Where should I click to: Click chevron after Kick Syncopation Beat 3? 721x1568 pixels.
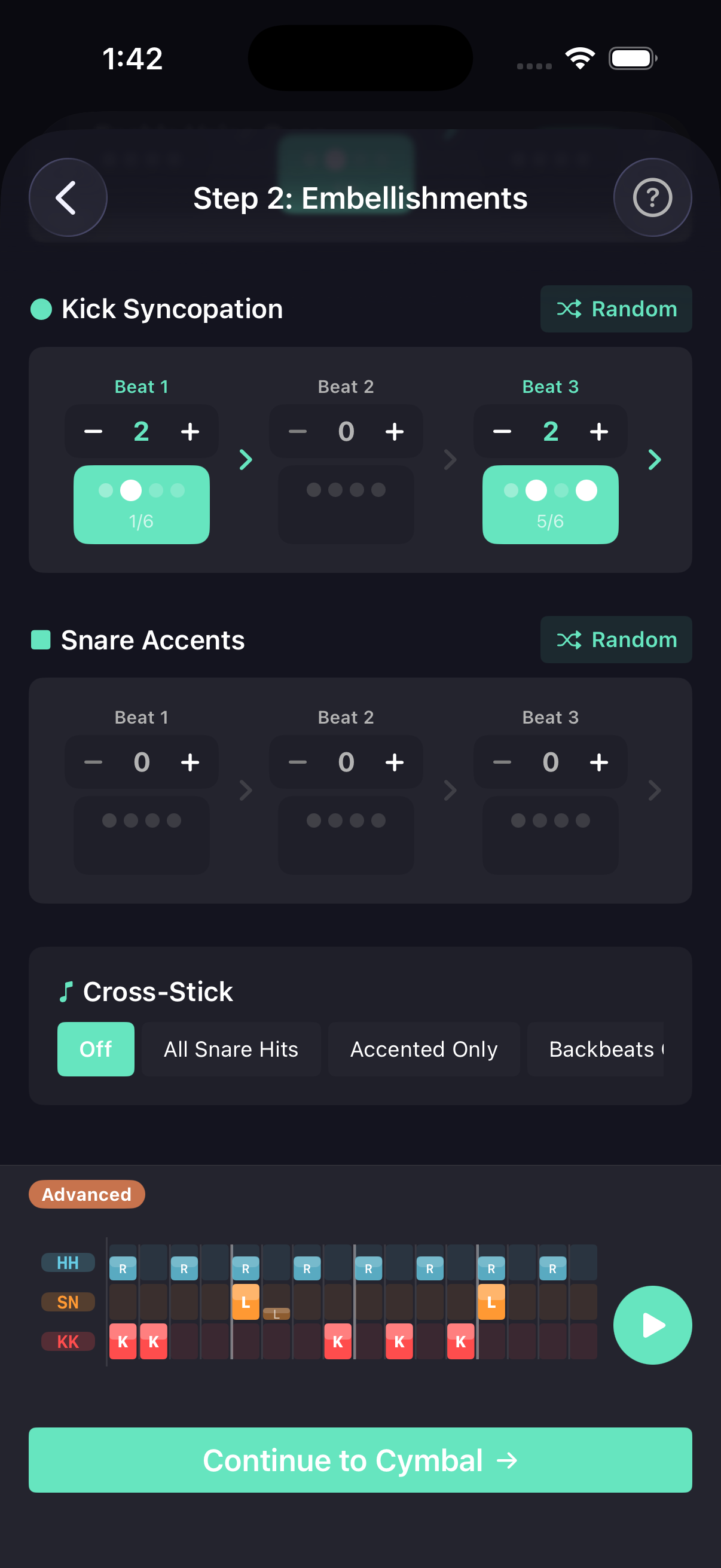[654, 459]
